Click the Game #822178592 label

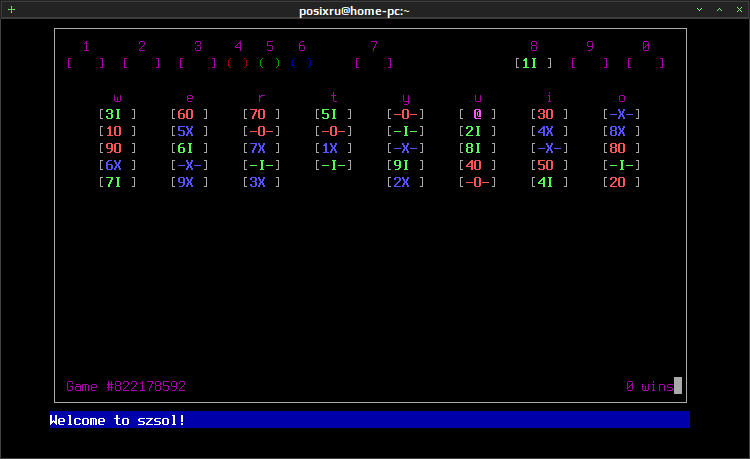126,386
